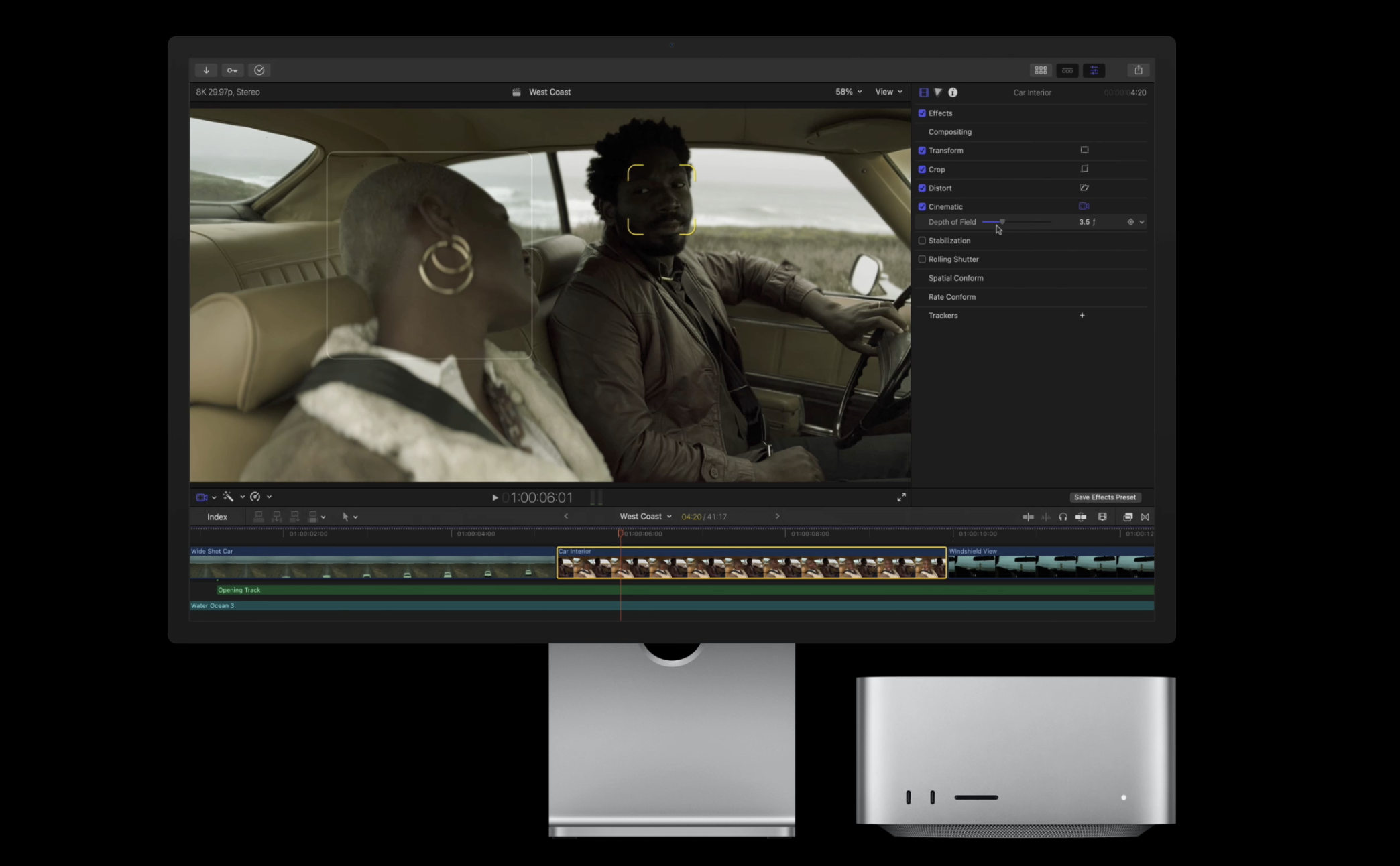Click the headphones audio skimming icon
Viewport: 1400px width, 866px height.
[1063, 517]
